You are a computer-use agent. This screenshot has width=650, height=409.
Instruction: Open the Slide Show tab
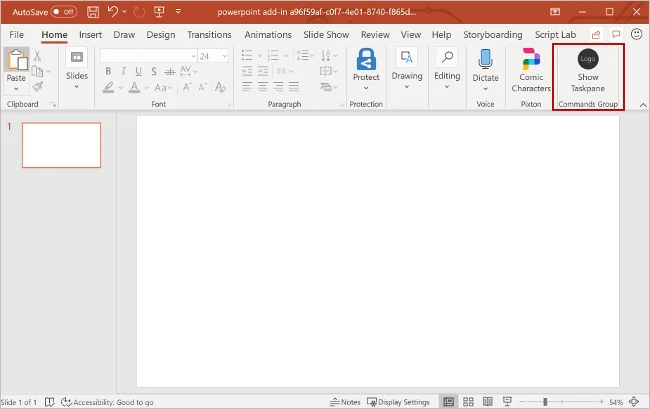pyautogui.click(x=326, y=35)
